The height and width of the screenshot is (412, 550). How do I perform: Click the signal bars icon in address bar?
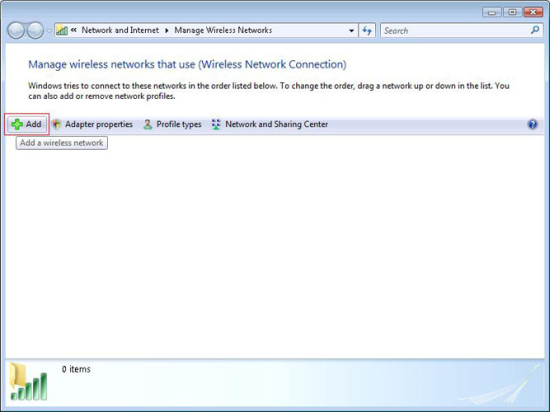(x=62, y=31)
